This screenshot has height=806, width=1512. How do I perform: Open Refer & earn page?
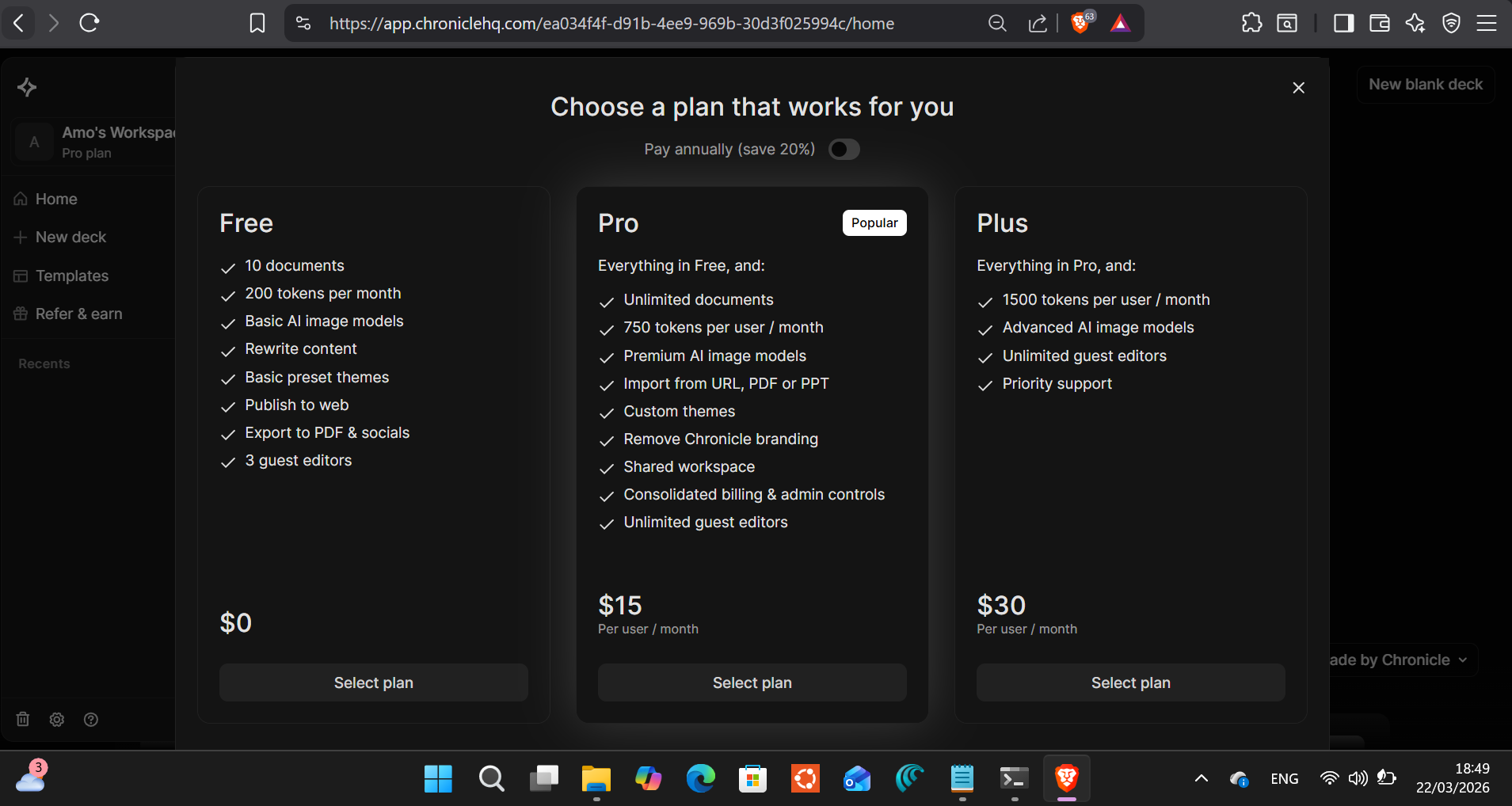68,314
